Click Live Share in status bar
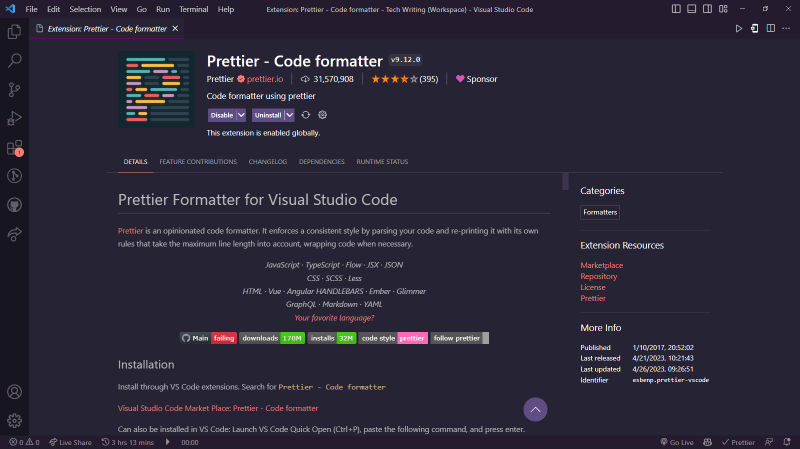The width and height of the screenshot is (800, 449). (70, 442)
